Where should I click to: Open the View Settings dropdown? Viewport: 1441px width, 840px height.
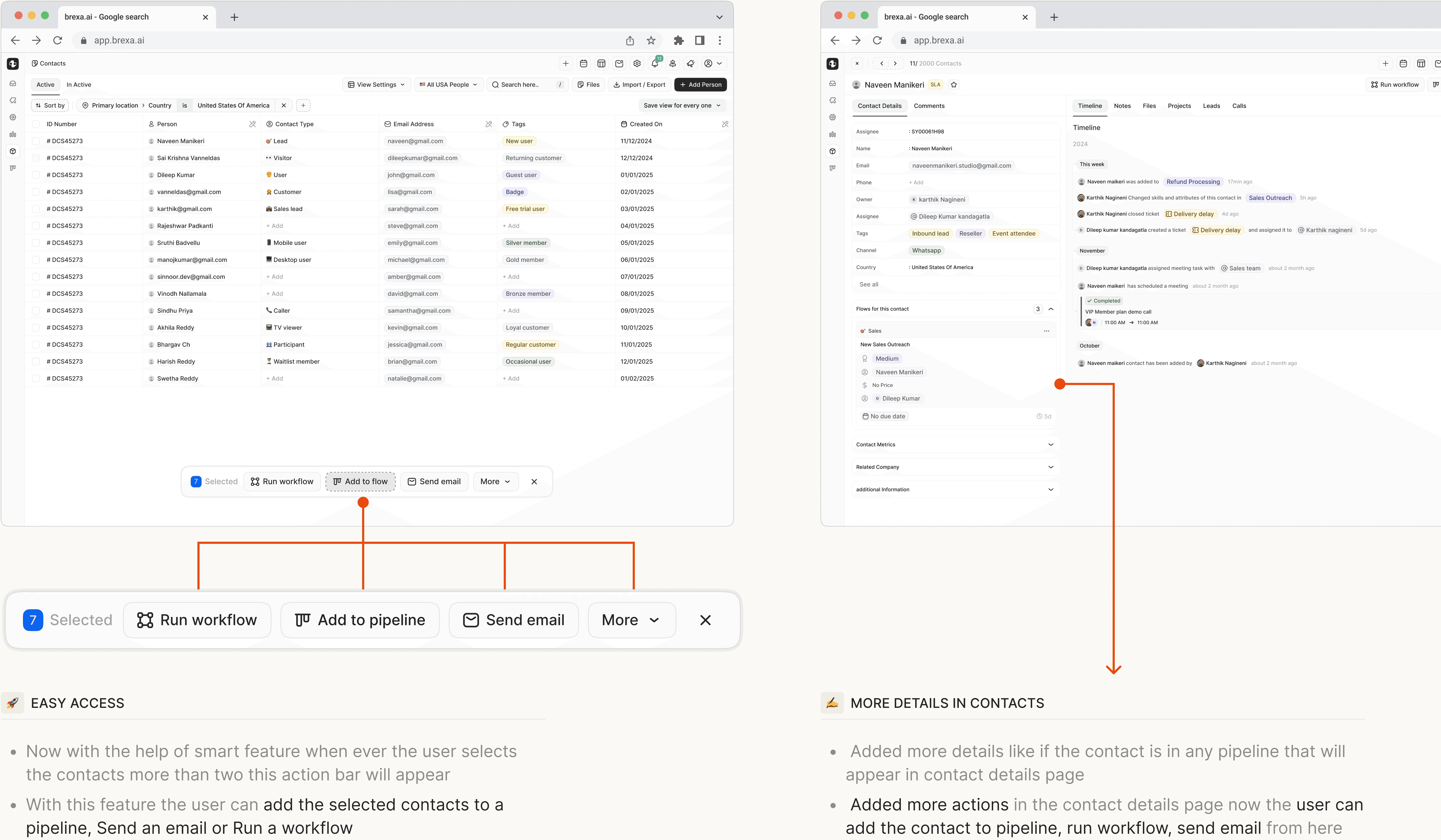tap(376, 85)
